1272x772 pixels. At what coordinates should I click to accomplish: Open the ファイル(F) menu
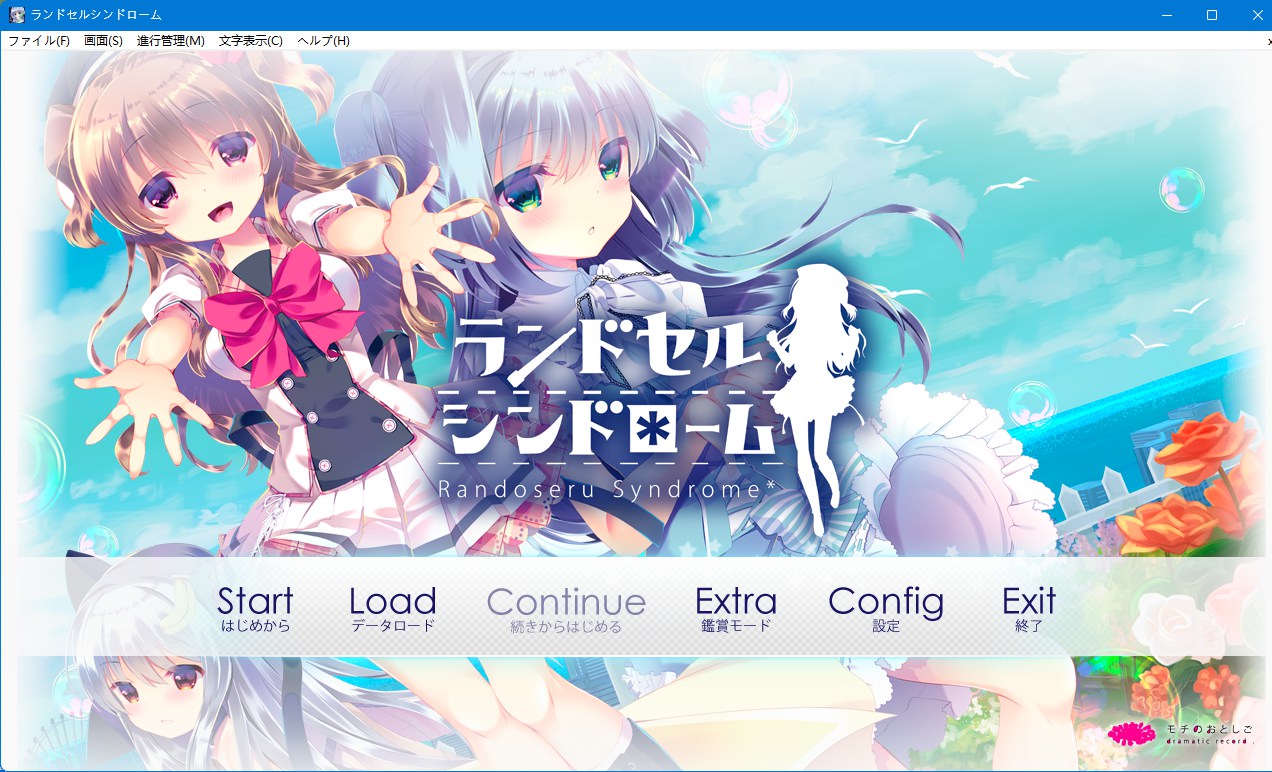[39, 41]
